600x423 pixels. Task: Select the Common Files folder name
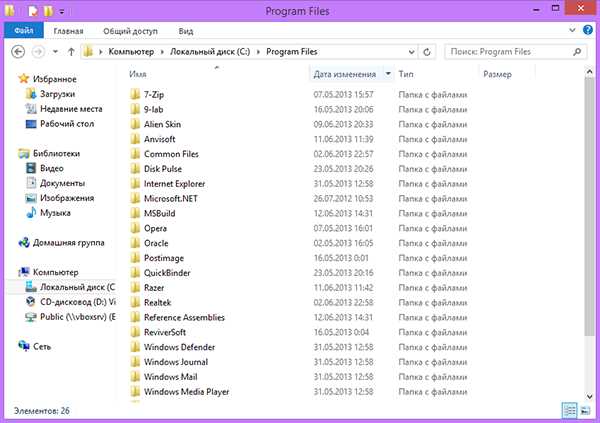(x=171, y=154)
